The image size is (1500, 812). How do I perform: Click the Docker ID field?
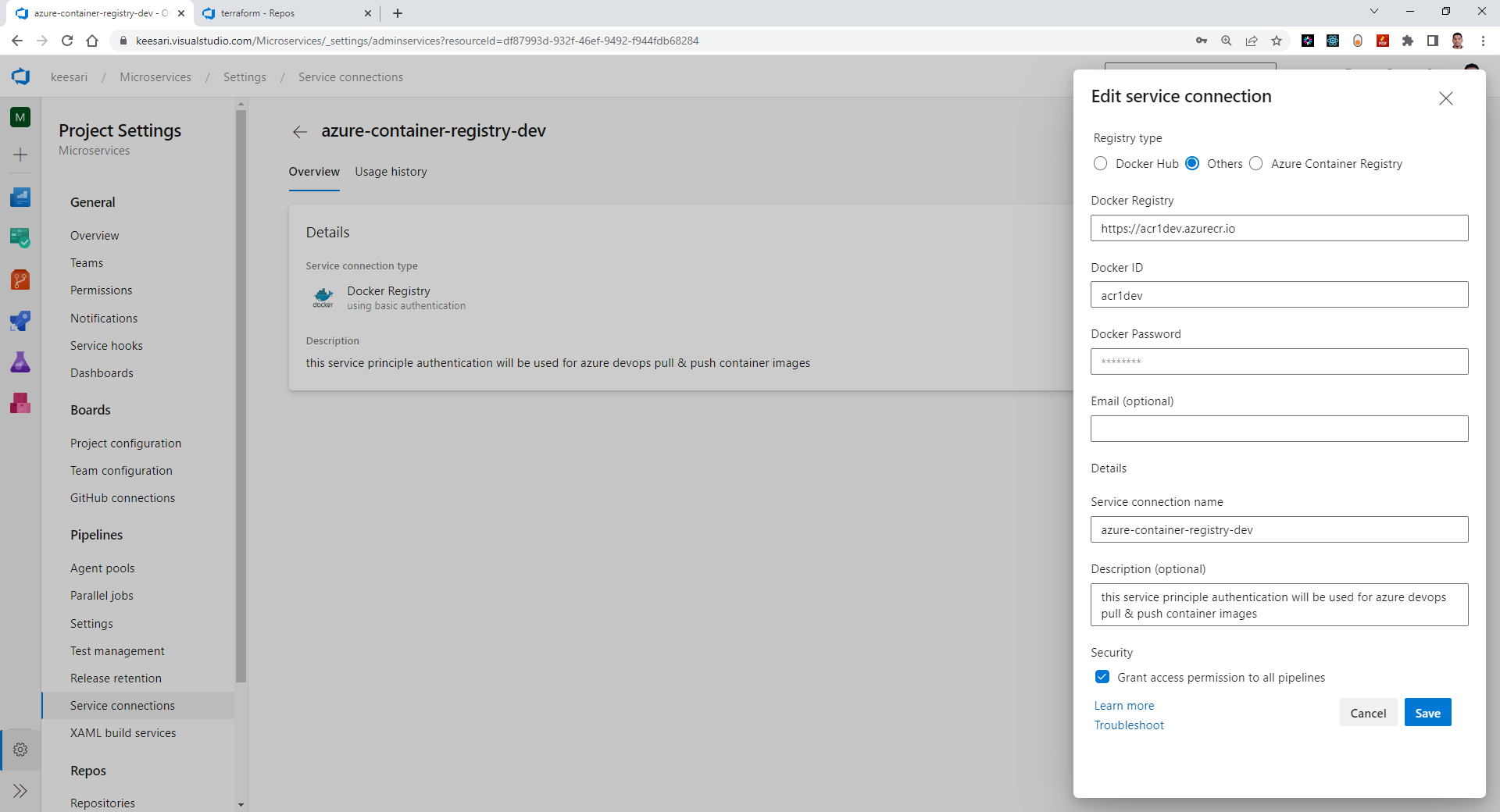tap(1279, 295)
